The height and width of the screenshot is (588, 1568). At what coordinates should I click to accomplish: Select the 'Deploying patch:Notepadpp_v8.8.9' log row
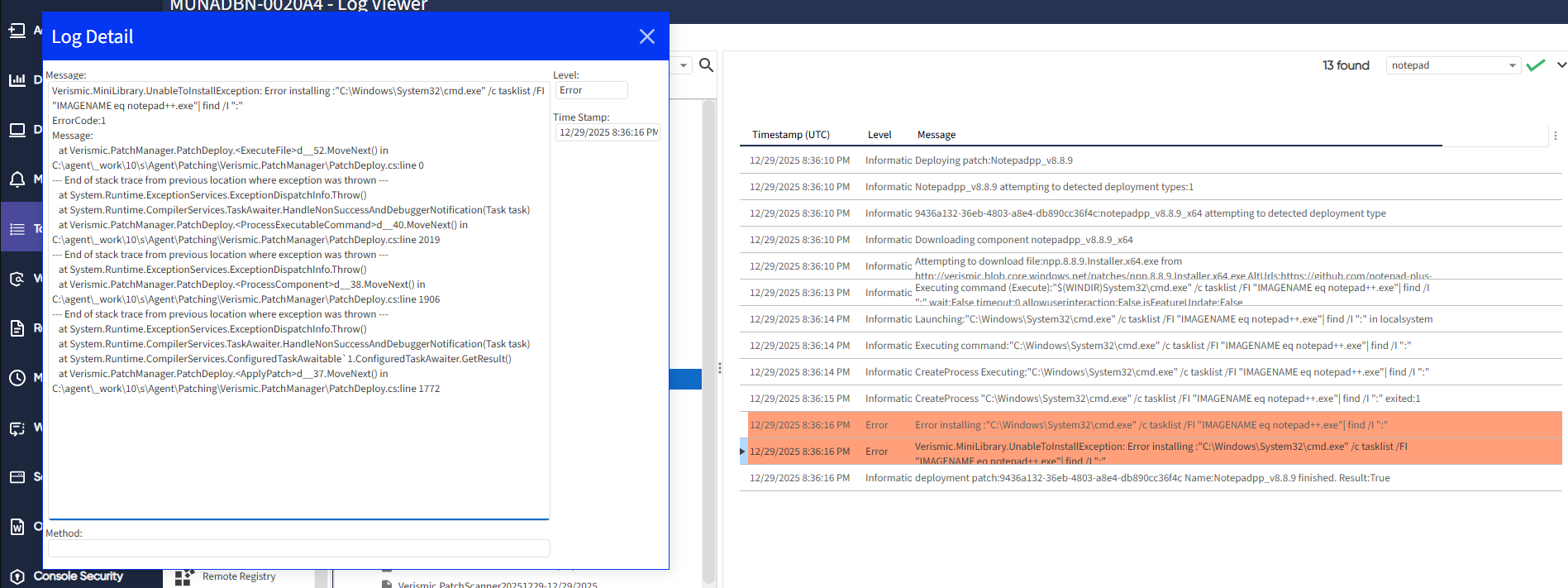coord(1151,160)
